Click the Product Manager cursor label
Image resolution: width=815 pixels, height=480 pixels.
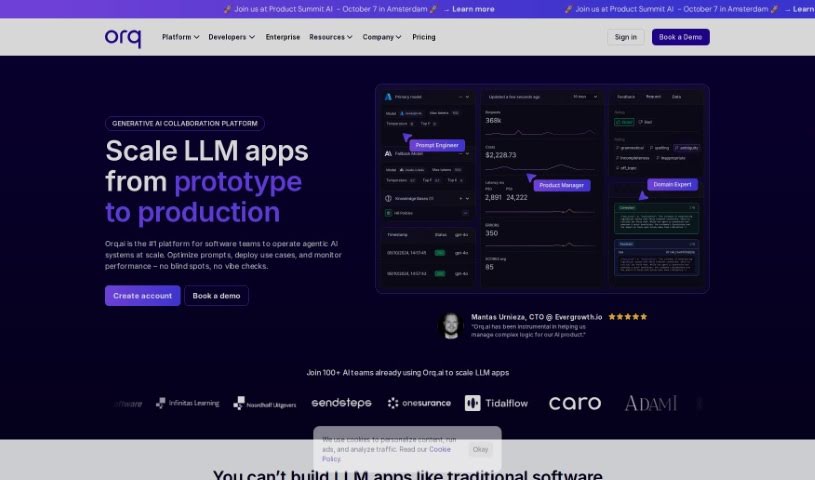[x=562, y=185]
